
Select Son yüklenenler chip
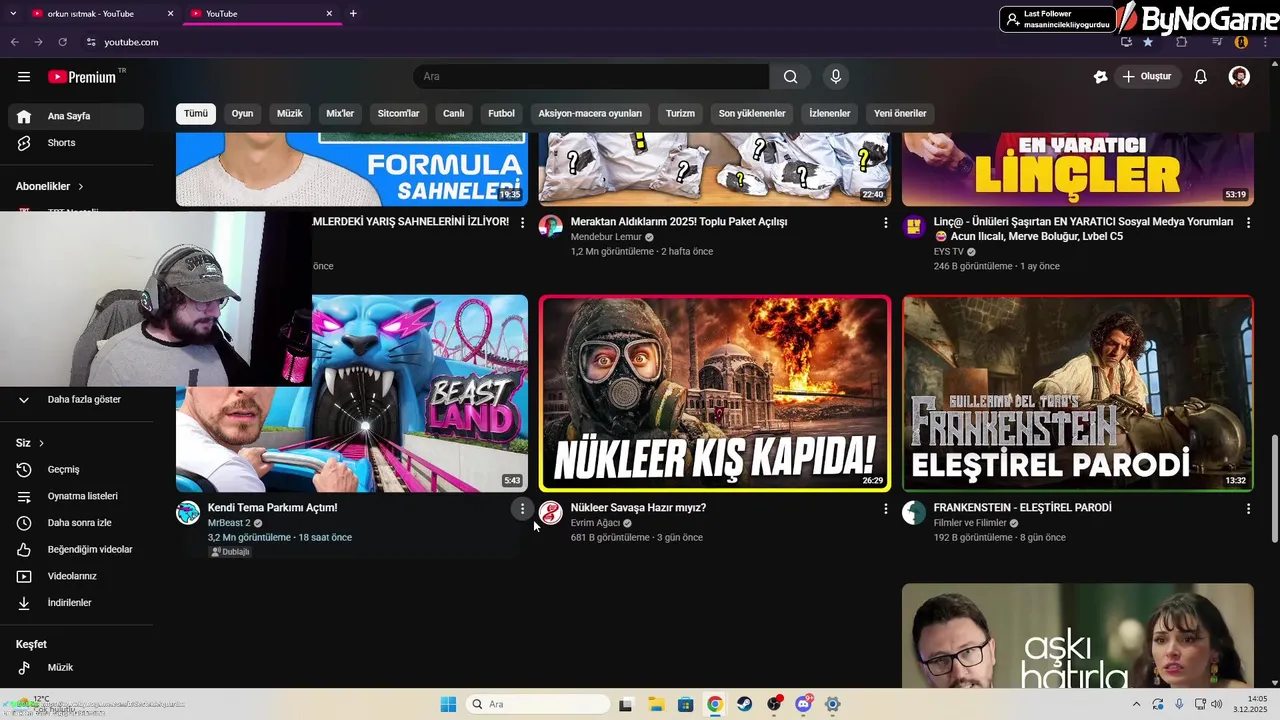coord(752,113)
